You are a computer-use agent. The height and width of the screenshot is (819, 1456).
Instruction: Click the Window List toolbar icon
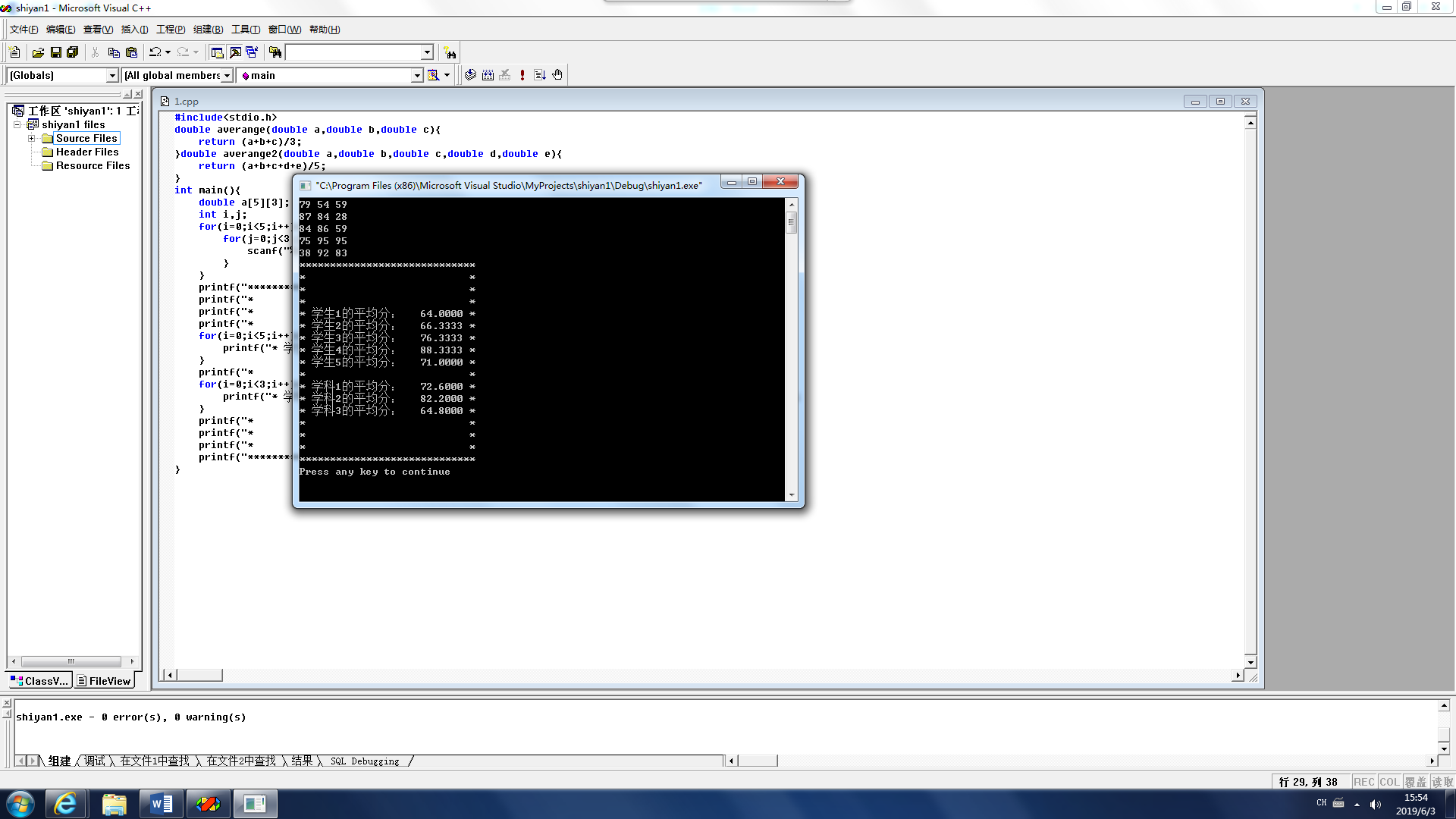click(252, 52)
